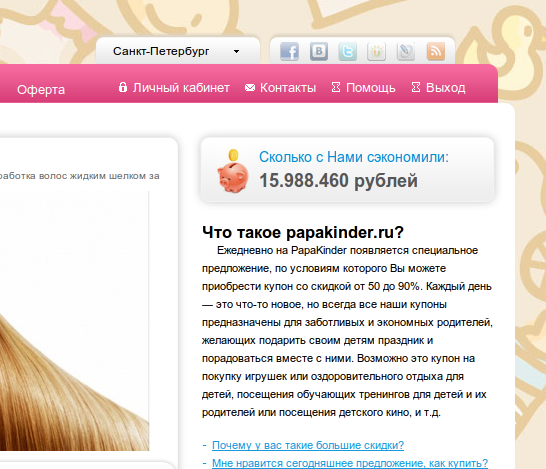Log out via Выход
This screenshot has height=469, width=546.
click(x=446, y=88)
